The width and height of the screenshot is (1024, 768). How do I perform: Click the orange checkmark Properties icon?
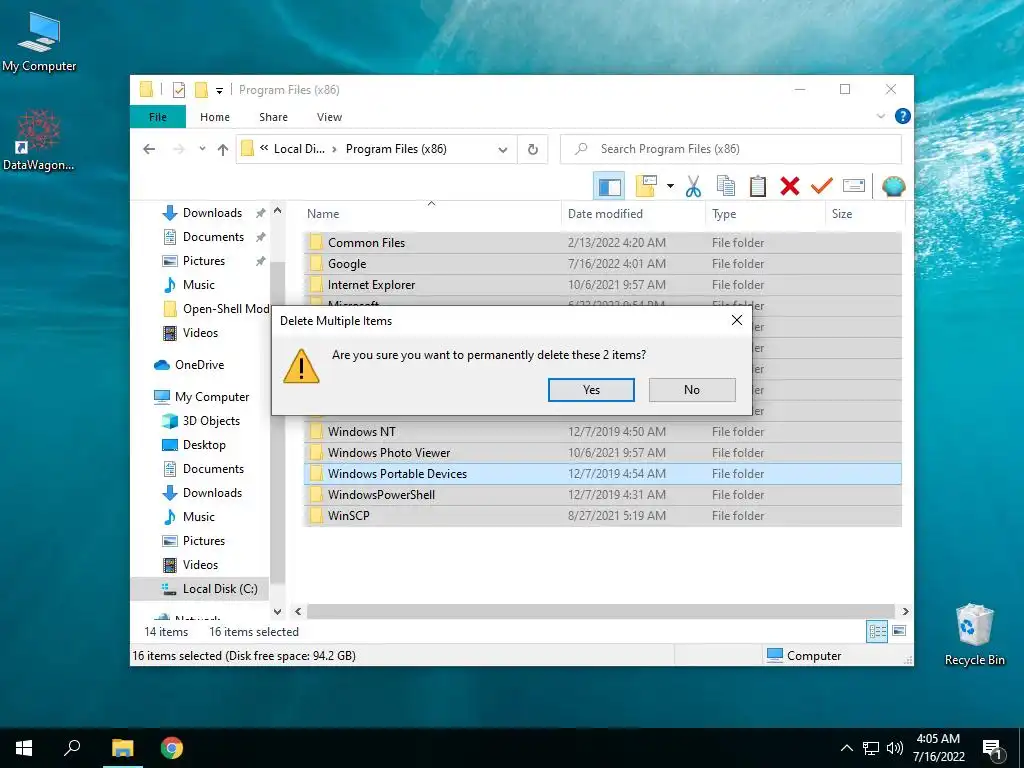(821, 186)
